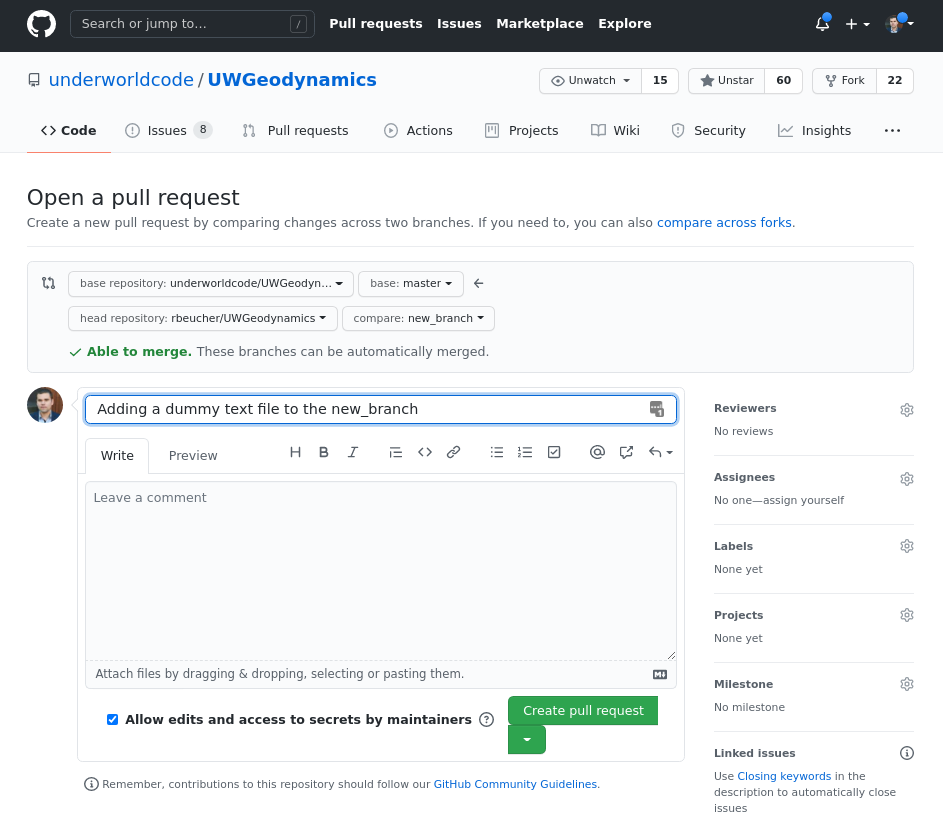Insert a task list in the comment
The height and width of the screenshot is (831, 943).
click(x=554, y=451)
